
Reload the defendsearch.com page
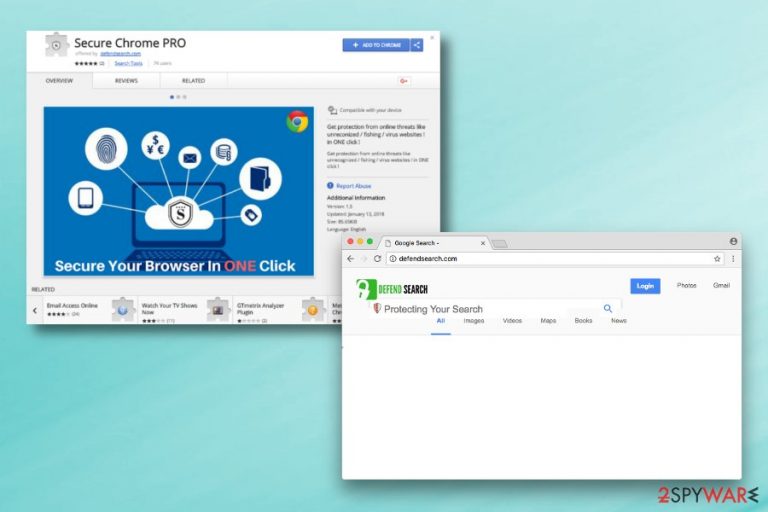(377, 259)
